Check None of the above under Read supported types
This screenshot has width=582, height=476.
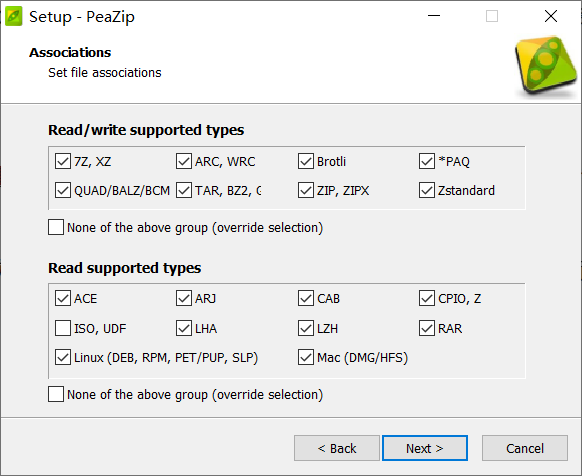(x=56, y=394)
